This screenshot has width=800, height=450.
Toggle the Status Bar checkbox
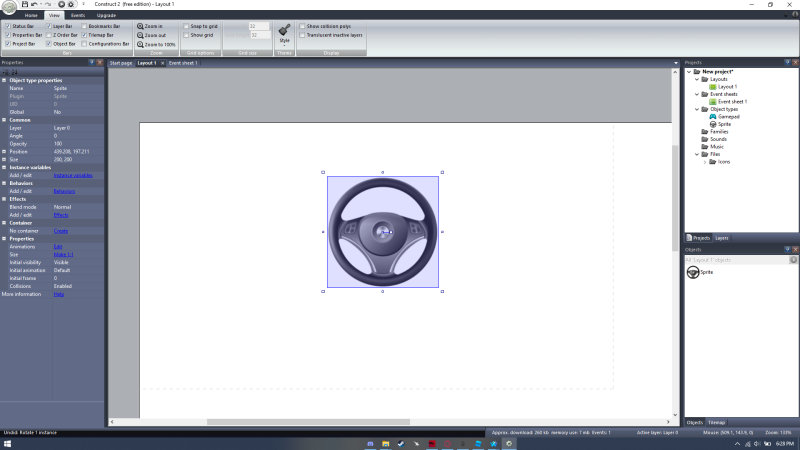(8, 26)
